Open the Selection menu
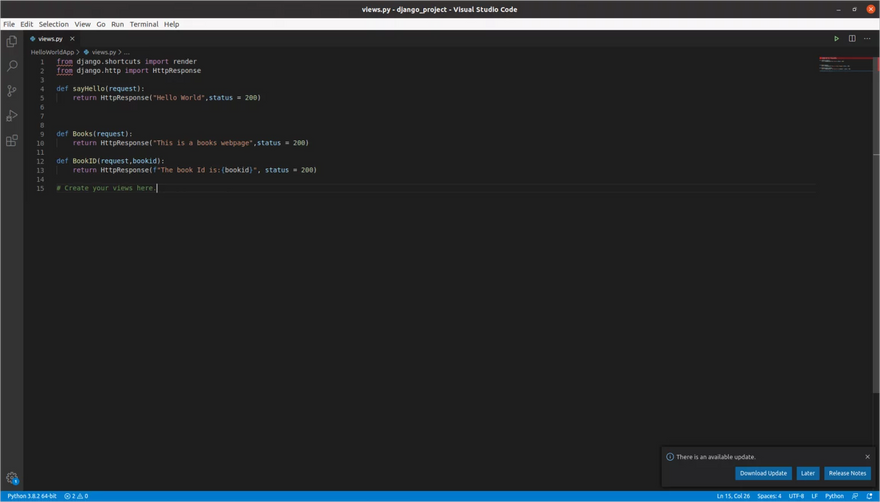The image size is (880, 502). (x=53, y=24)
